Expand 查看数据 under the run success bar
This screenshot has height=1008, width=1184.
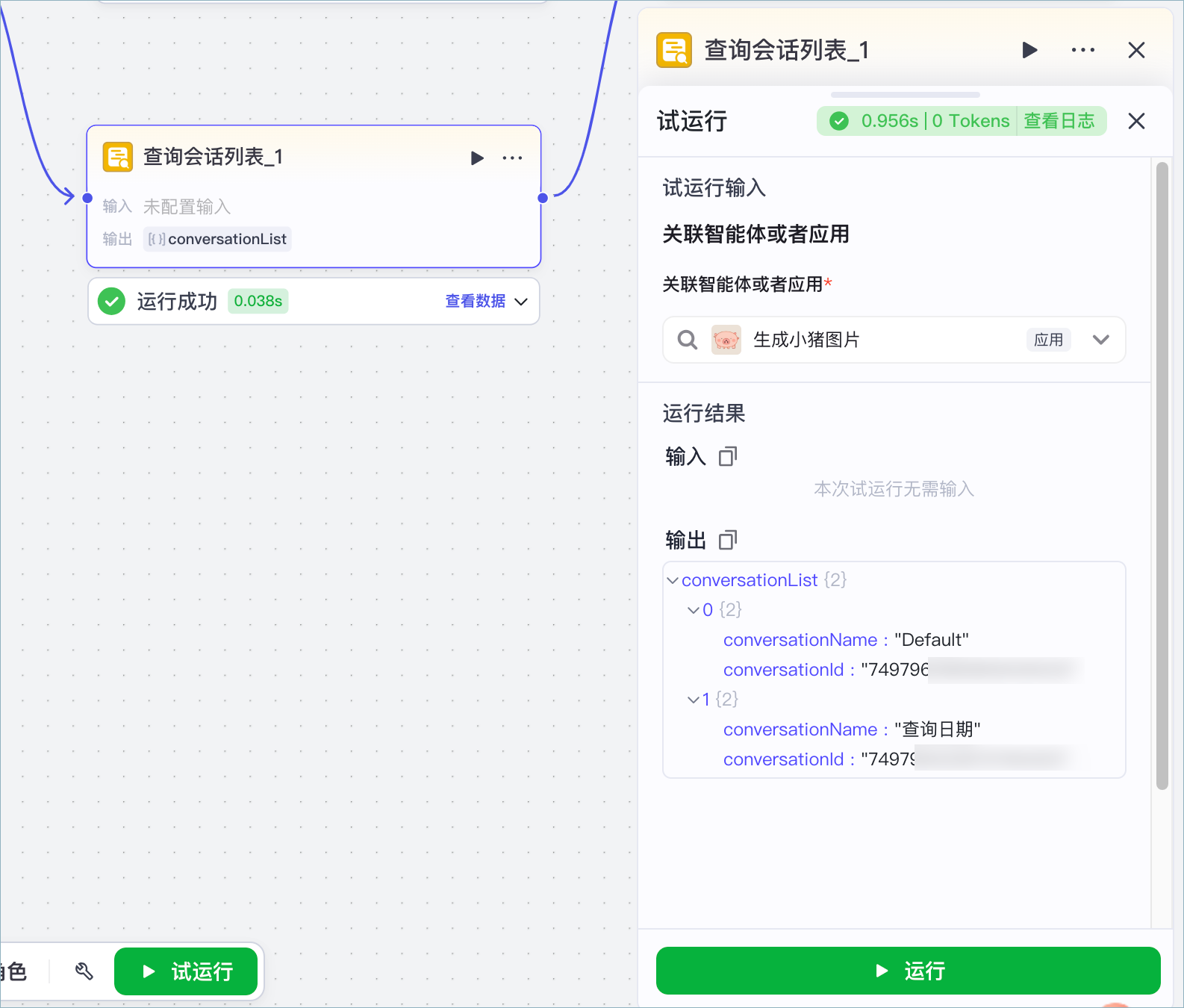(x=486, y=301)
